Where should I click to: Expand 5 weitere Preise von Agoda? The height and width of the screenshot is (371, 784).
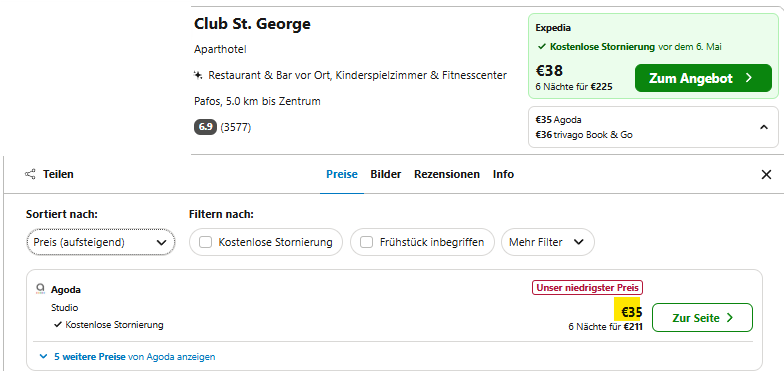127,357
